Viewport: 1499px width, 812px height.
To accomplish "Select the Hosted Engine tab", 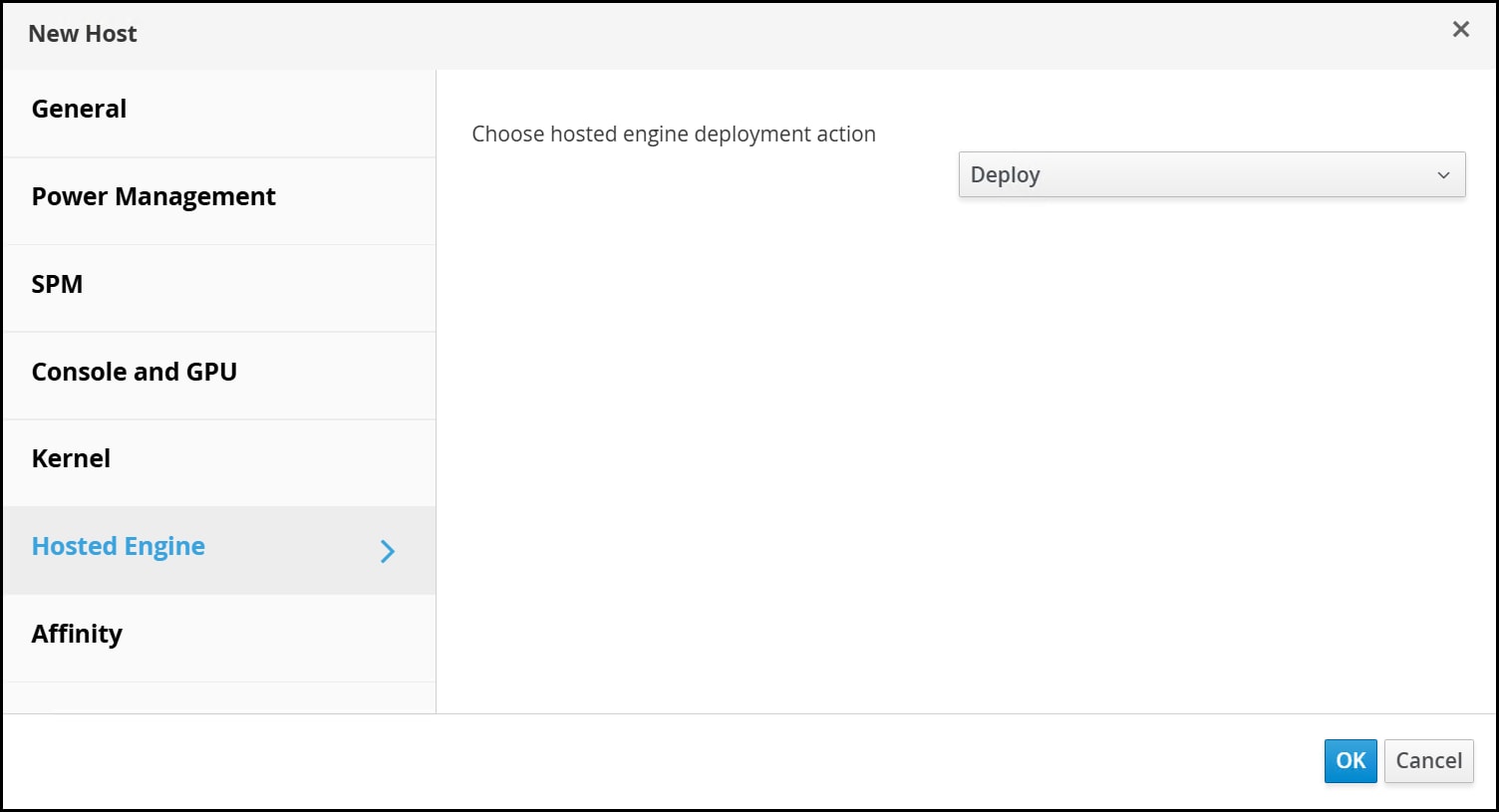I will tap(219, 550).
